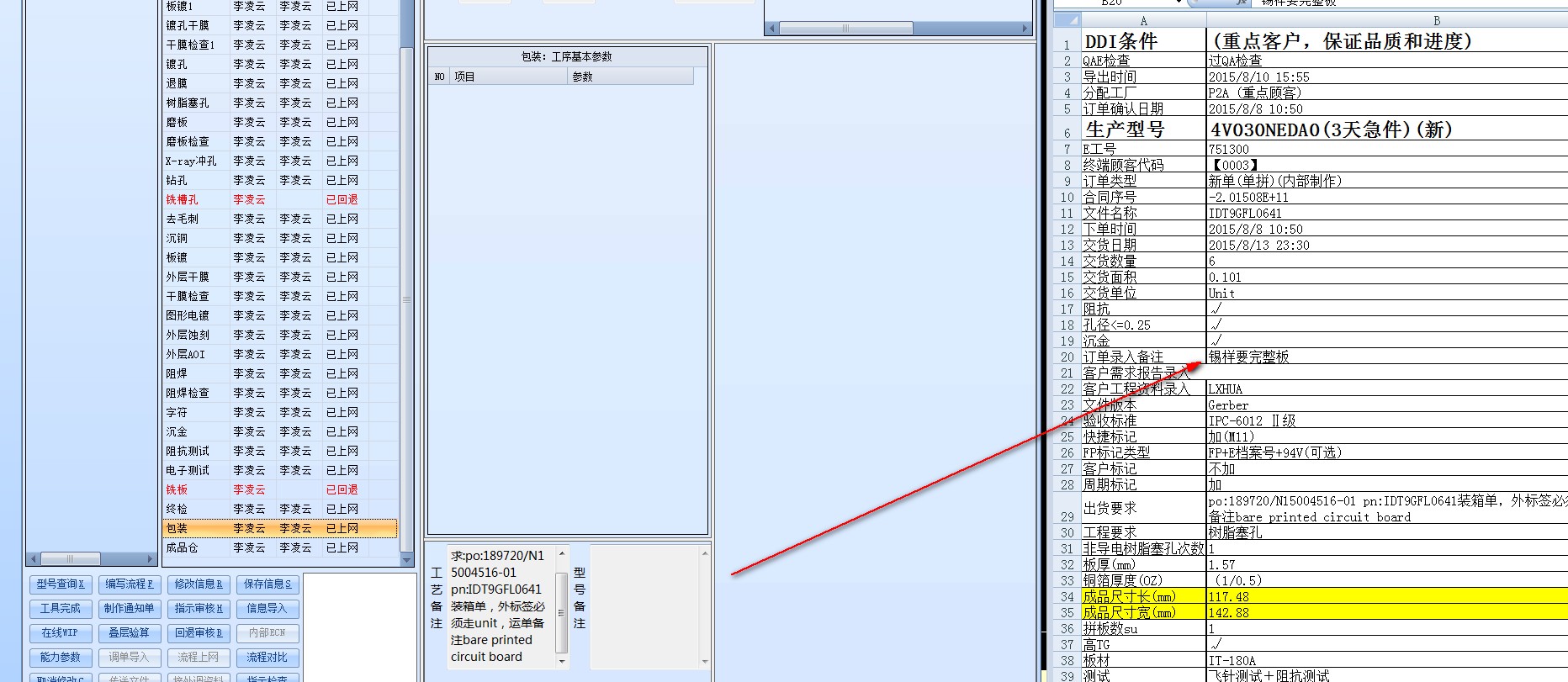Image resolution: width=1568 pixels, height=682 pixels.
Task: Select the 外层AOI process row
Action: click(279, 354)
